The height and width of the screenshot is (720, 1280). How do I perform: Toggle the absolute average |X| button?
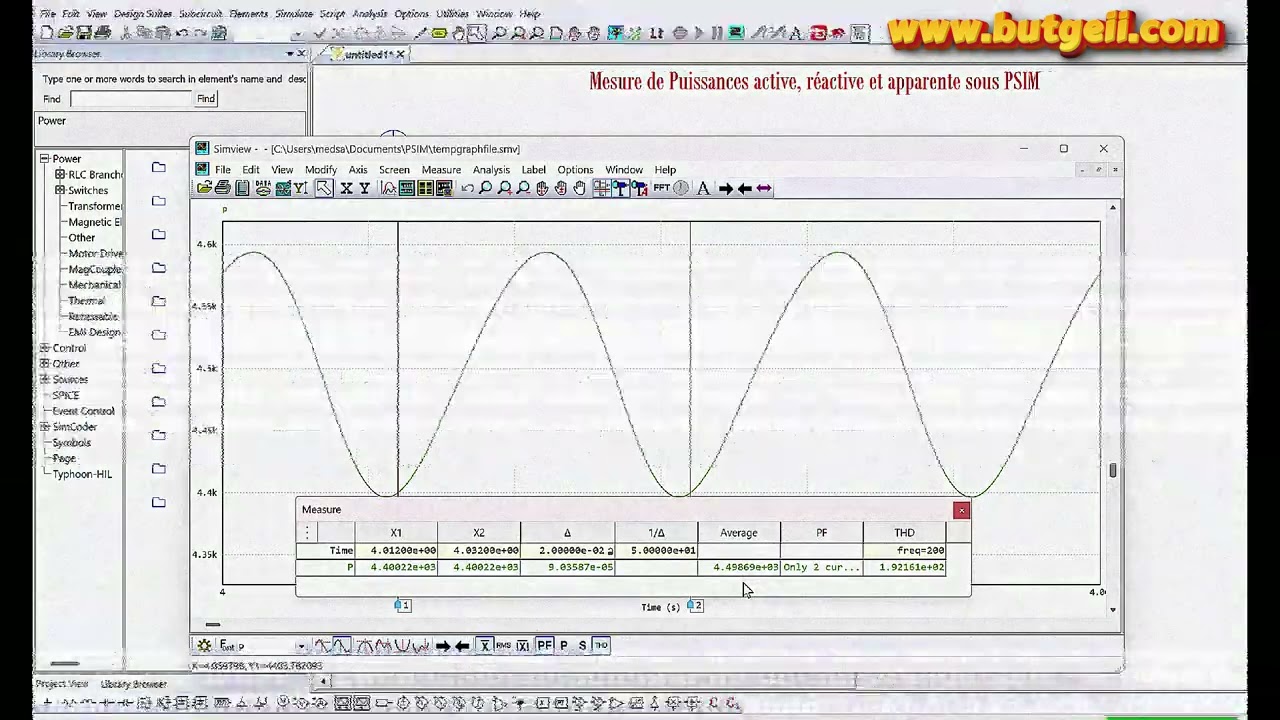(x=523, y=646)
